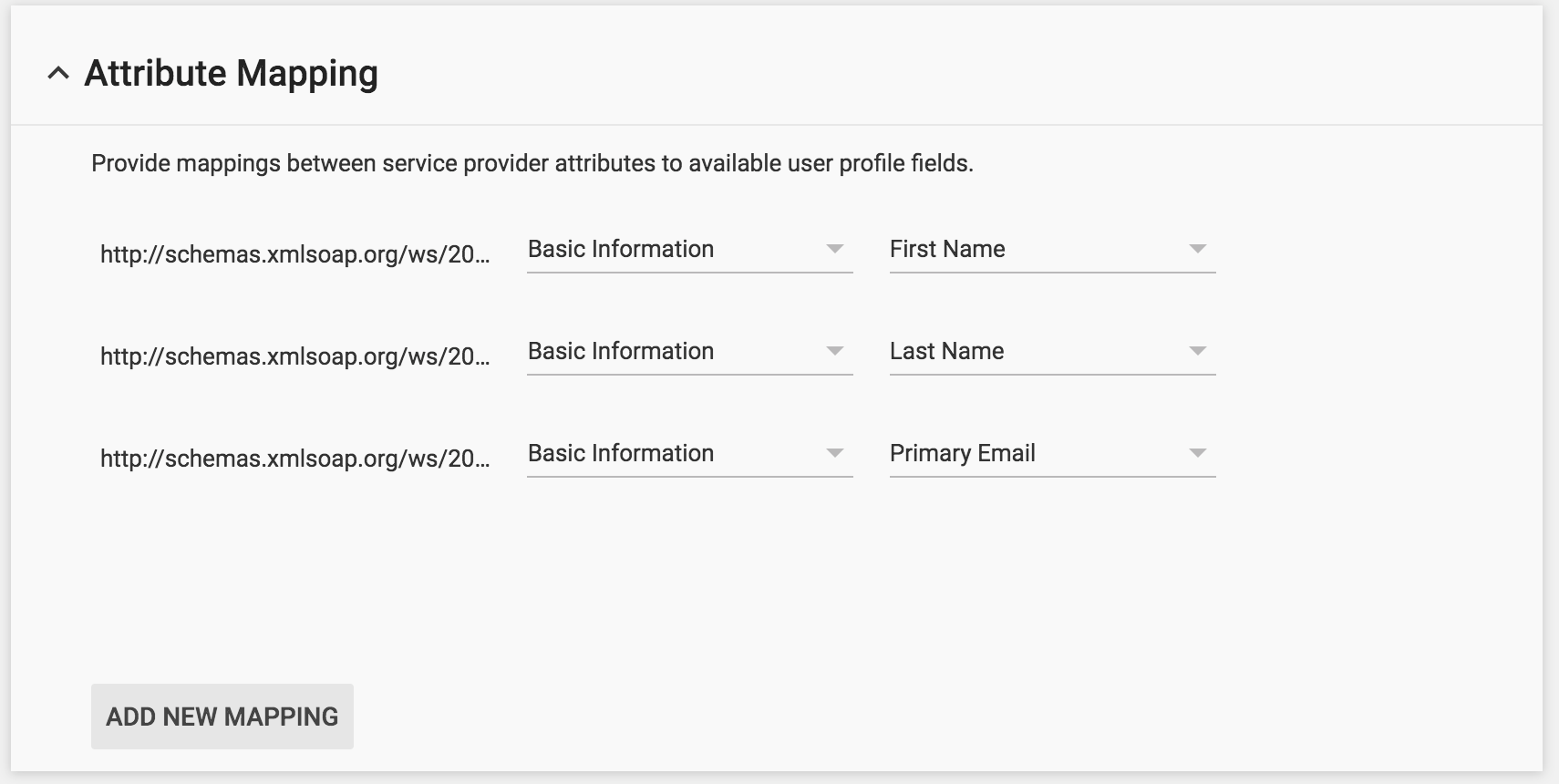Viewport: 1559px width, 784px height.
Task: Click Basic Information arrow in Primary Email row
Action: [x=834, y=453]
